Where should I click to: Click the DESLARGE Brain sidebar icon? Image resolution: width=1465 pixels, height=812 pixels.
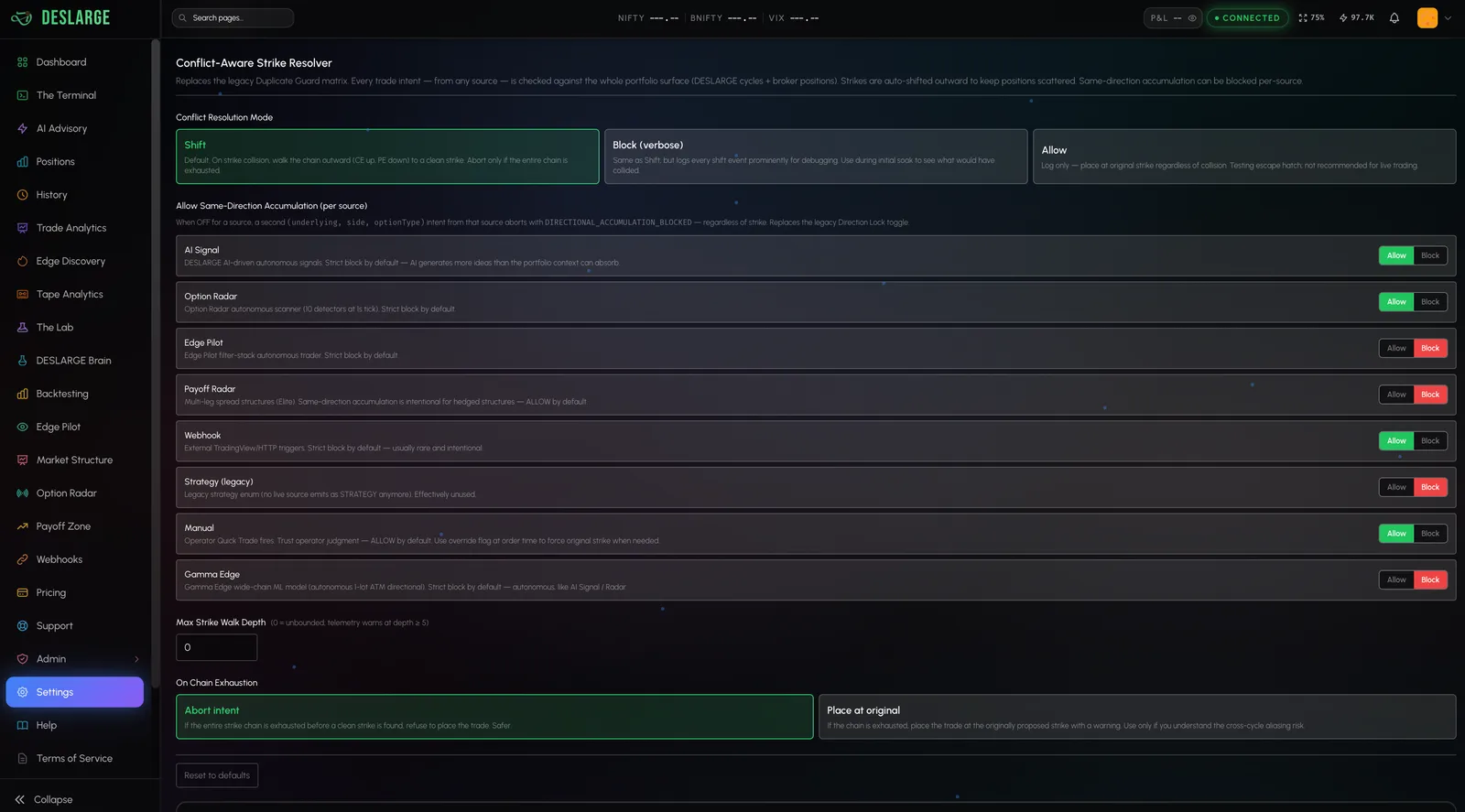(23, 361)
